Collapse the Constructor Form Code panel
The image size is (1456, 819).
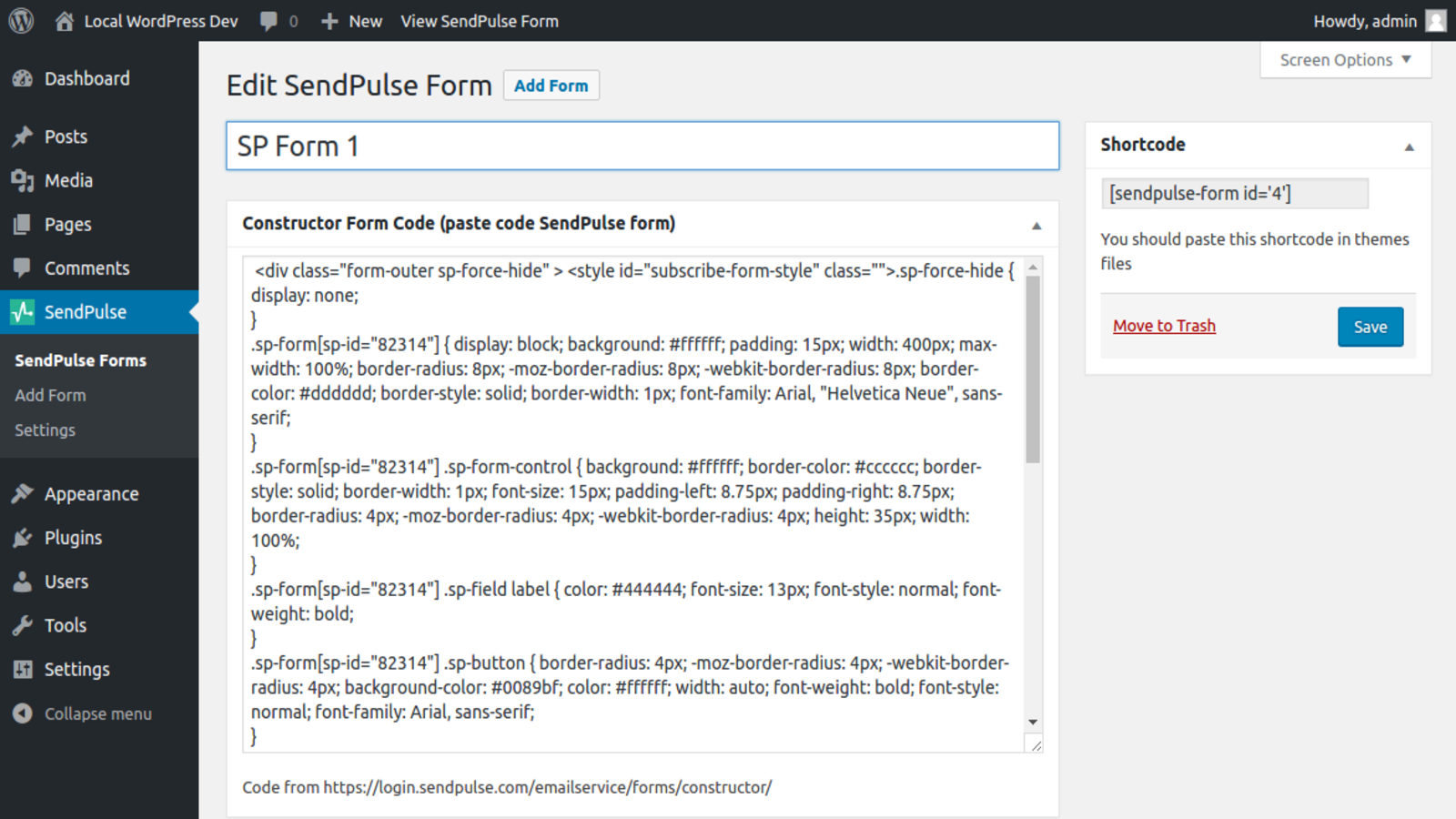coord(1036,224)
